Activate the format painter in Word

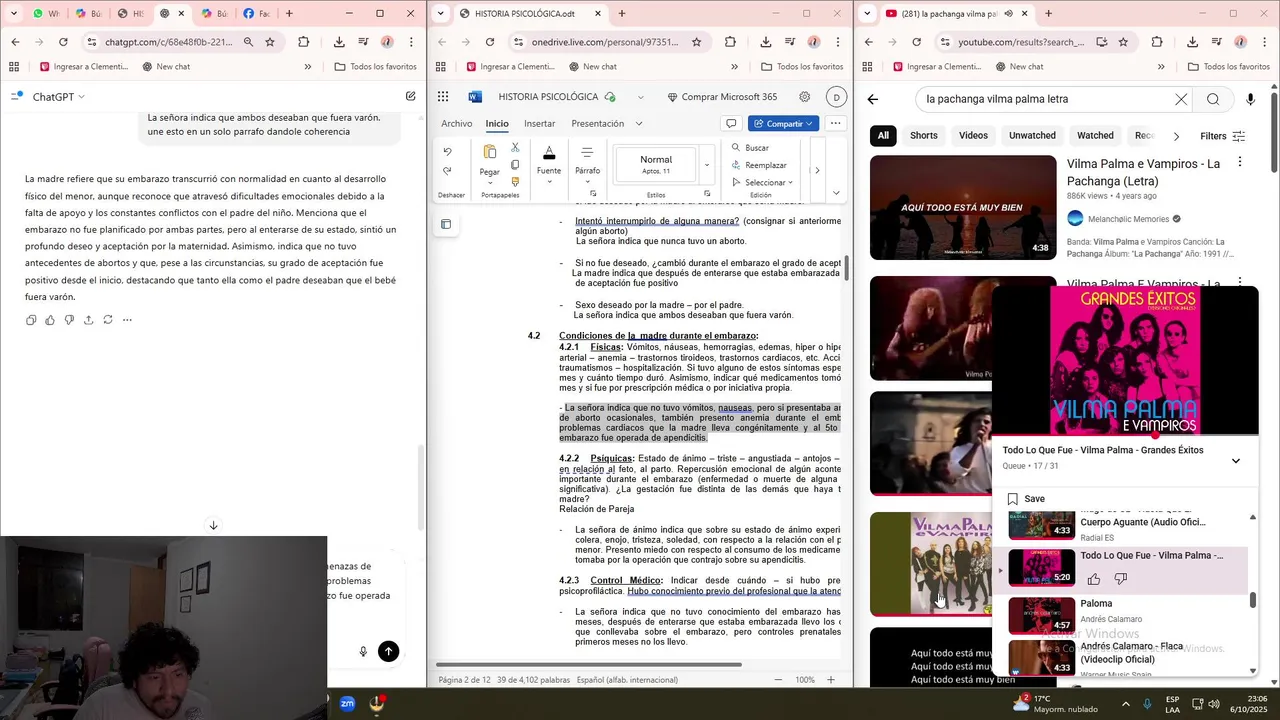click(x=515, y=182)
